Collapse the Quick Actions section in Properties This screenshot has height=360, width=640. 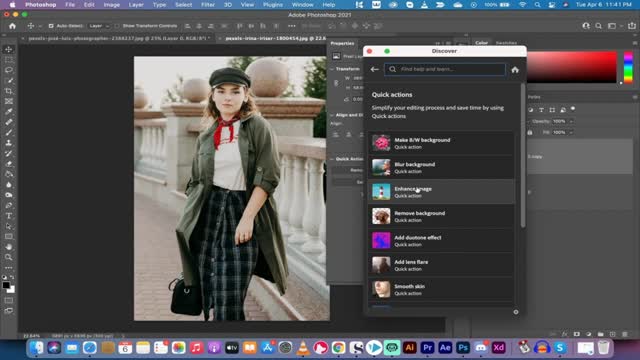[x=332, y=159]
